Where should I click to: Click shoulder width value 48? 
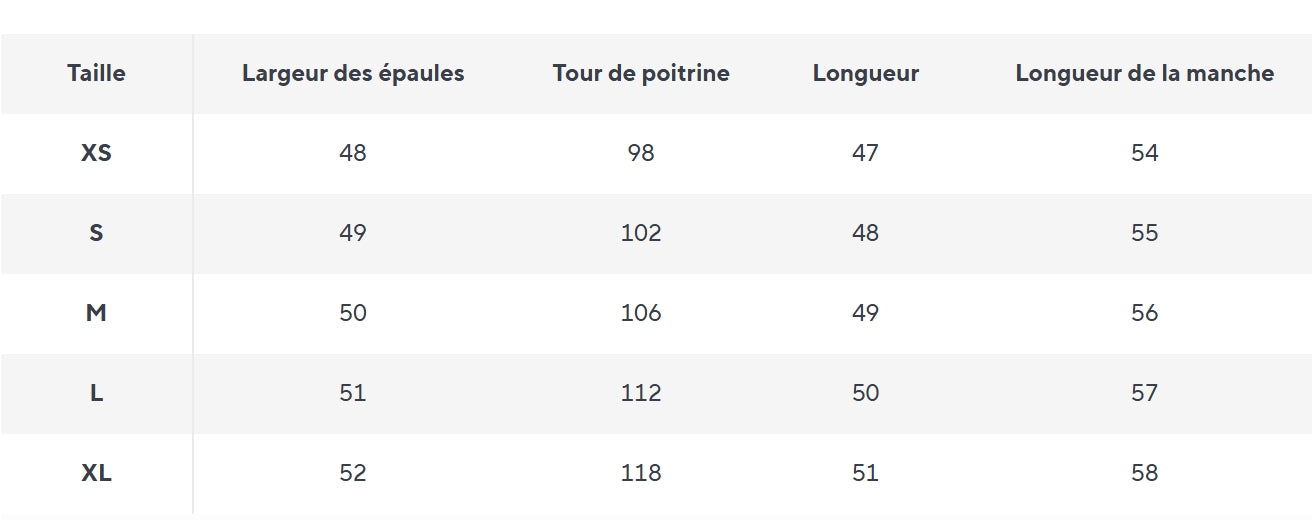[x=353, y=153]
